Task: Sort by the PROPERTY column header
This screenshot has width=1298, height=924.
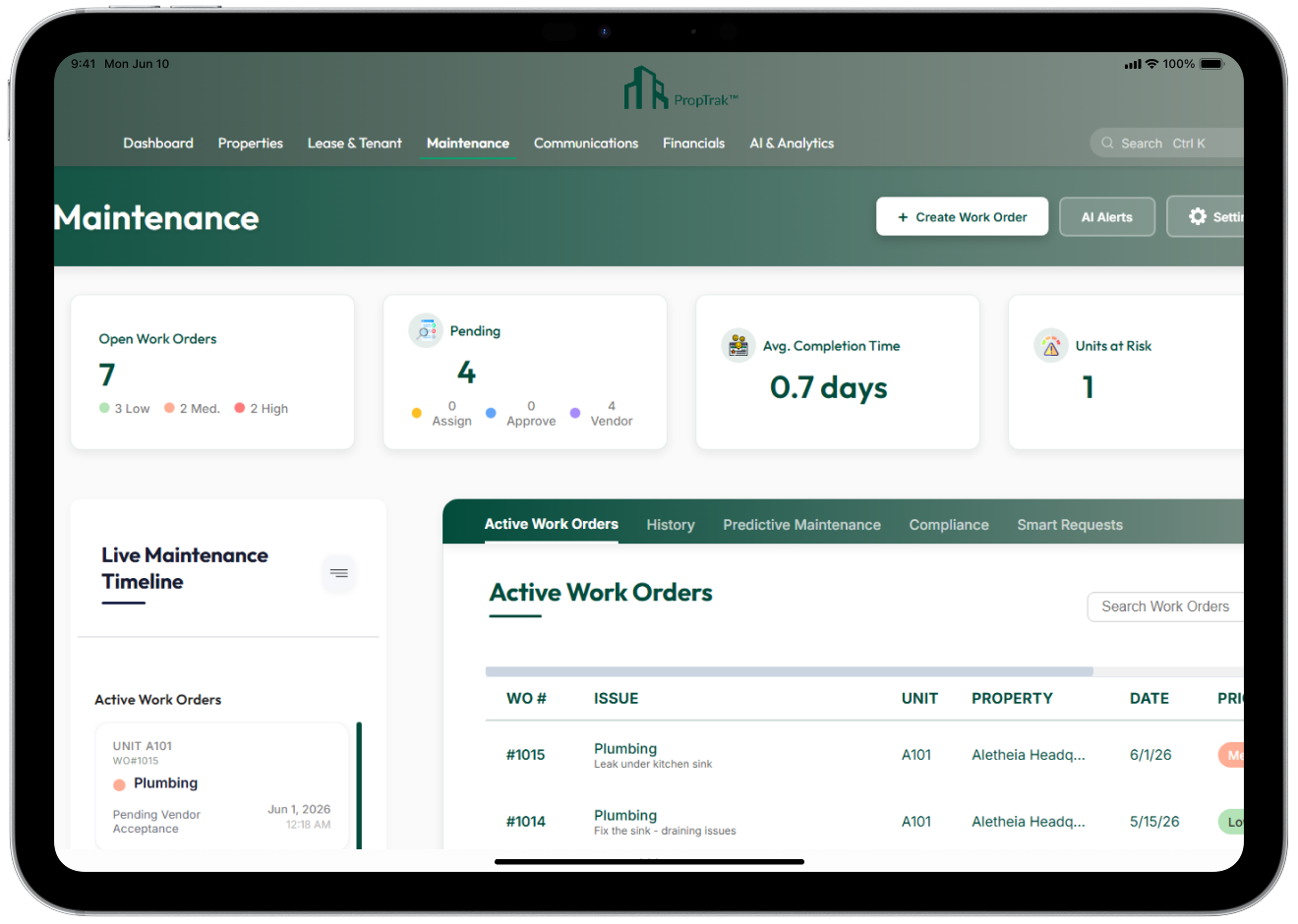Action: coord(1012,699)
